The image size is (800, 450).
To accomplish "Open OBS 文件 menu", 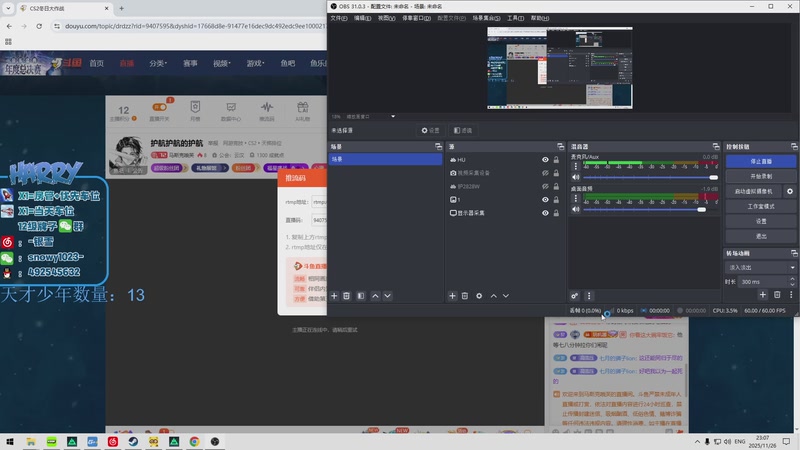I will point(339,18).
